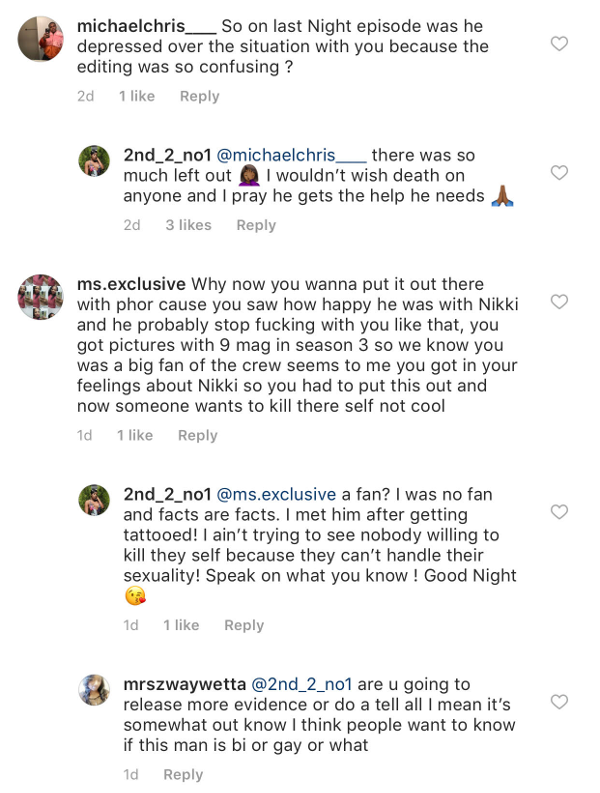View the '3 likes' list

(188, 225)
